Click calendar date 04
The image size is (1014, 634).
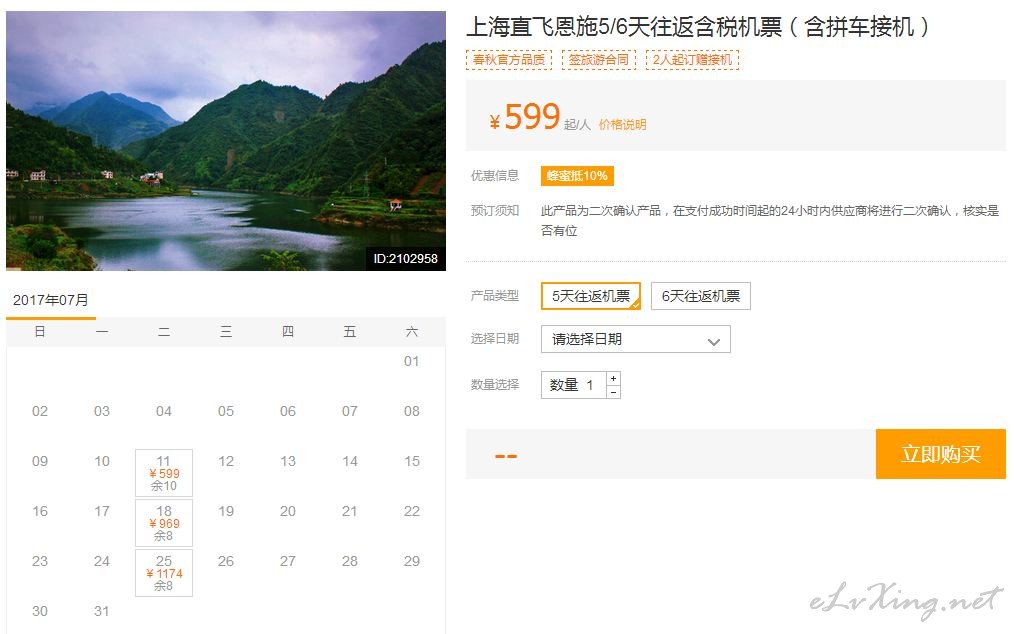164,411
